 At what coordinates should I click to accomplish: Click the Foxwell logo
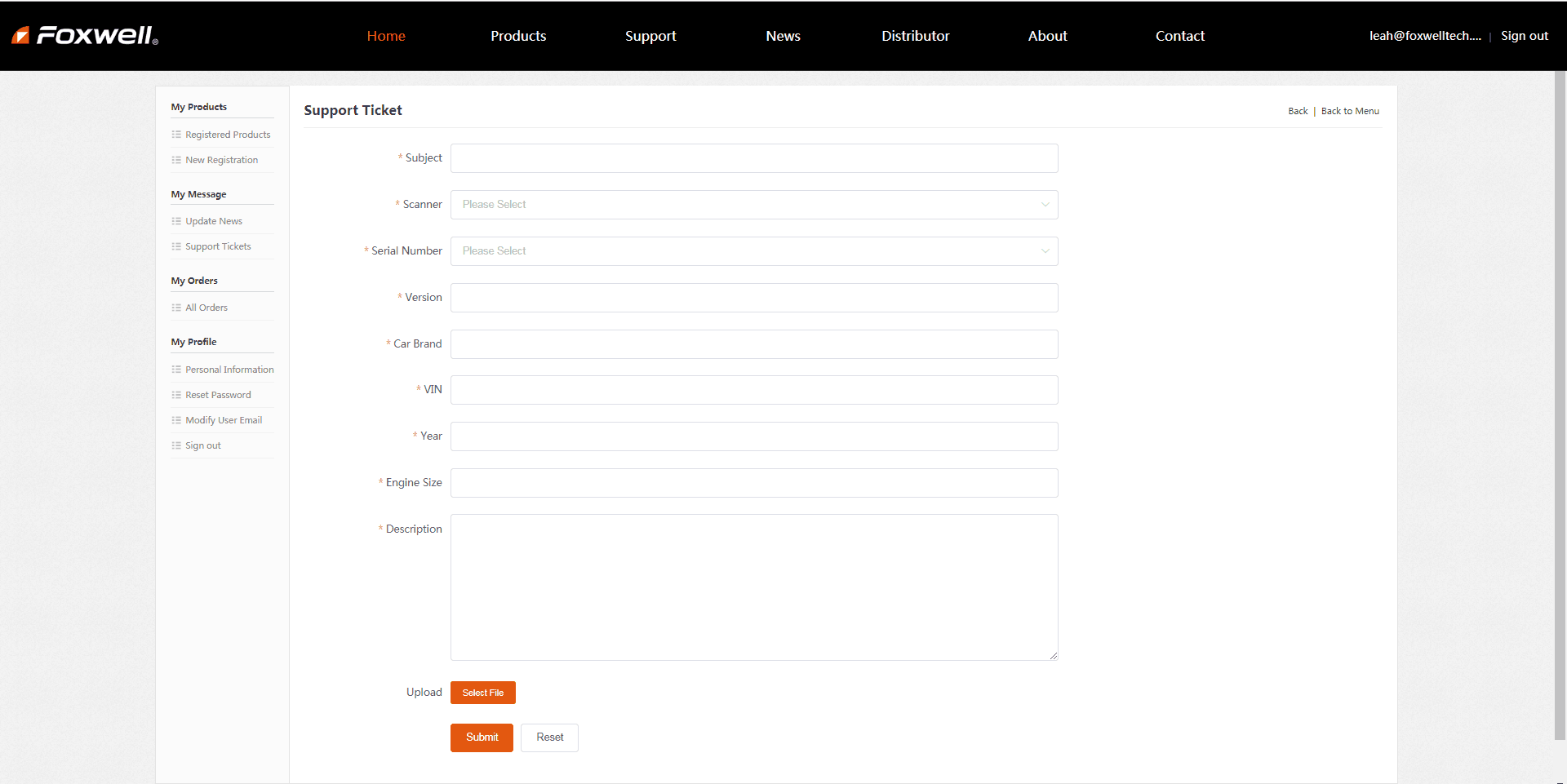click(x=85, y=35)
